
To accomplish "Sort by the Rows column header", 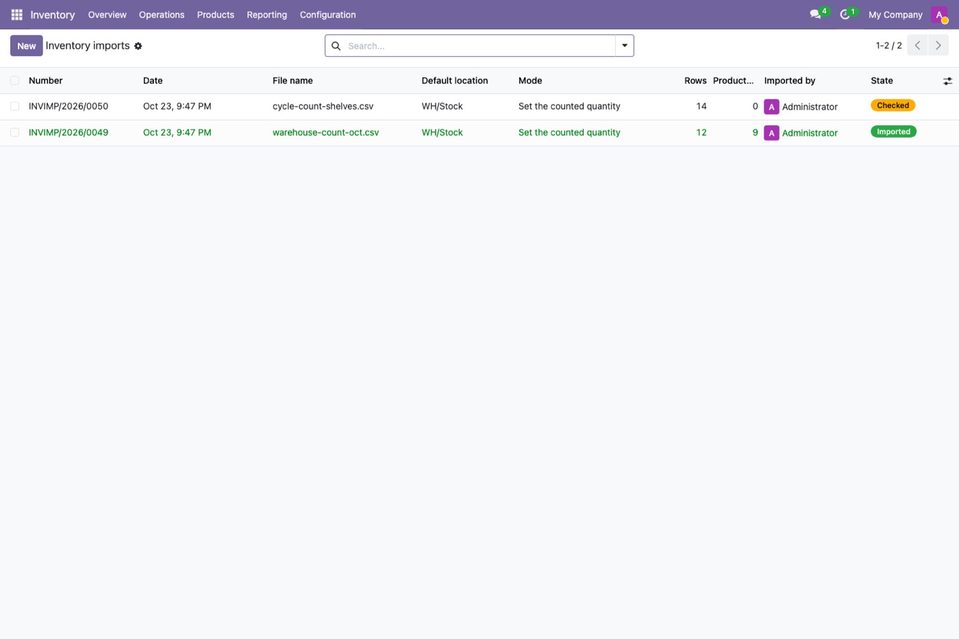I will (x=695, y=81).
